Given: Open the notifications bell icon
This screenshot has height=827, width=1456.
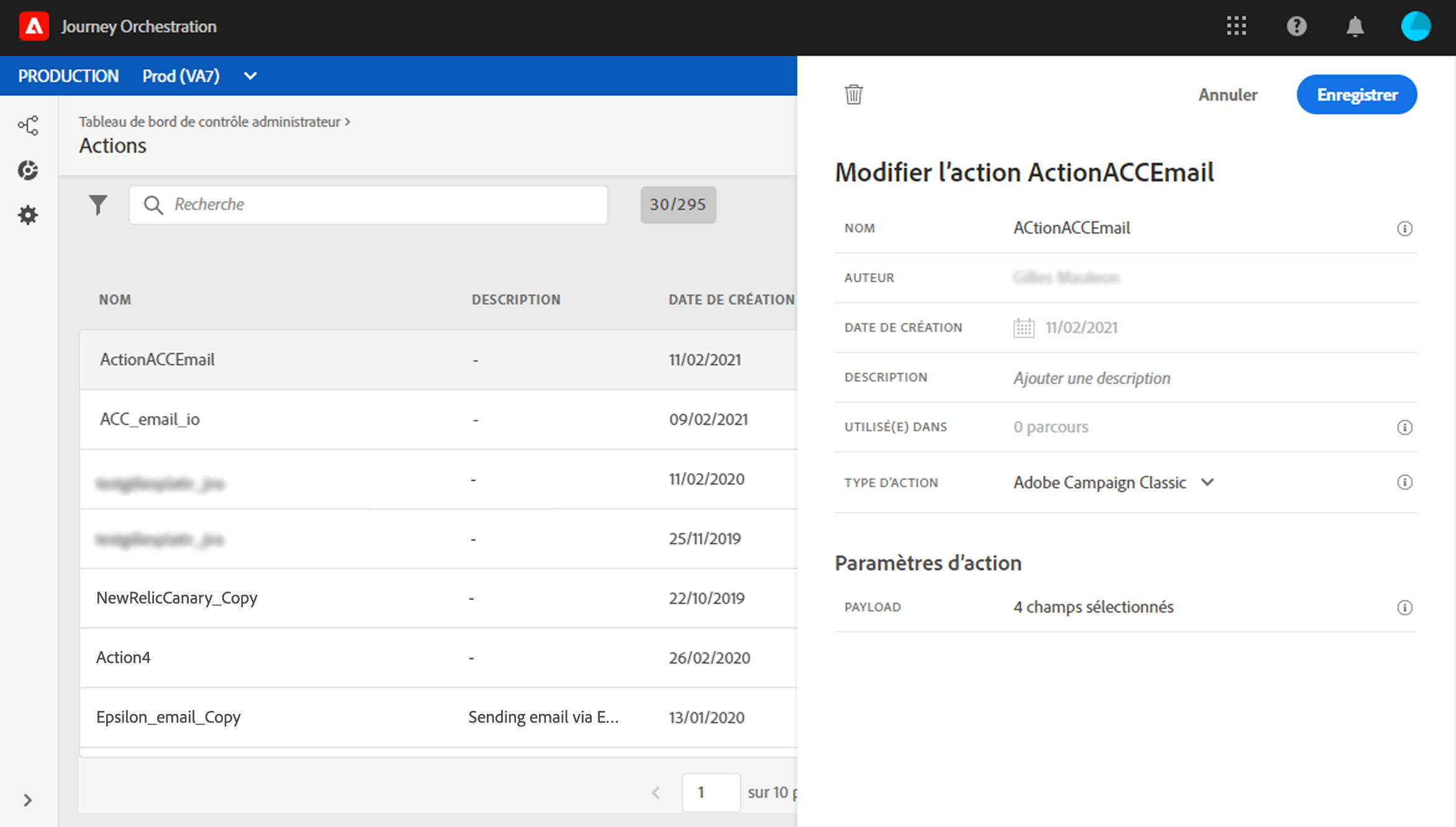Looking at the screenshot, I should click(1355, 26).
